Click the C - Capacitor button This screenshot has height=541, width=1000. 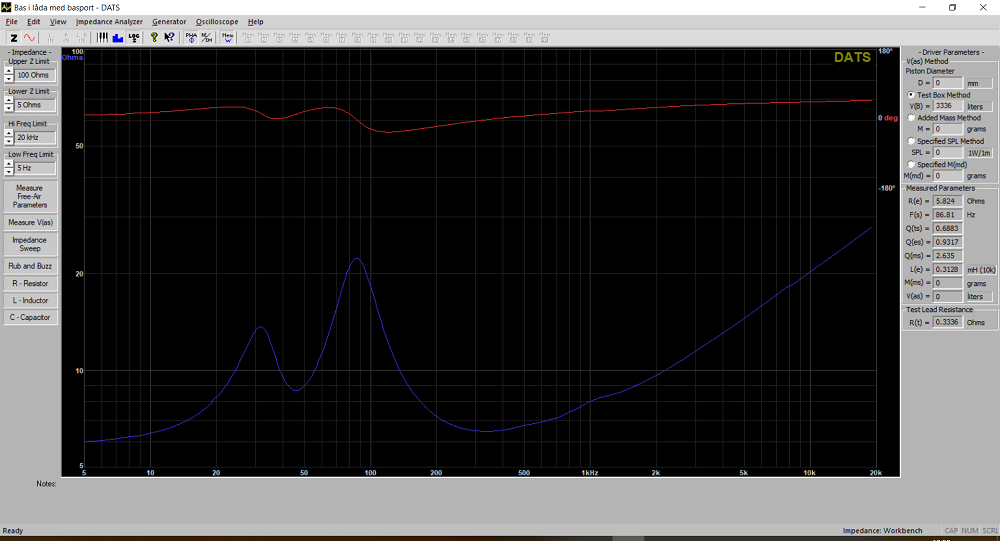tap(30, 318)
